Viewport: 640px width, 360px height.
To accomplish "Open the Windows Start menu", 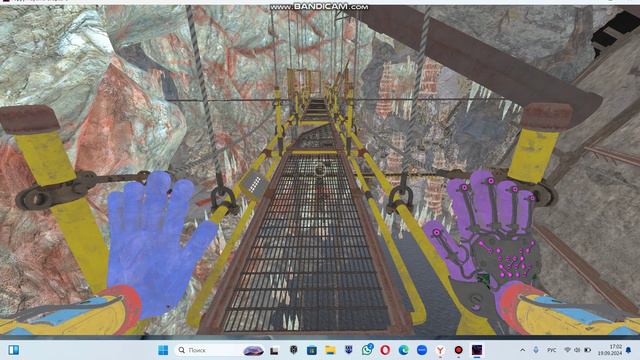I will pyautogui.click(x=163, y=350).
